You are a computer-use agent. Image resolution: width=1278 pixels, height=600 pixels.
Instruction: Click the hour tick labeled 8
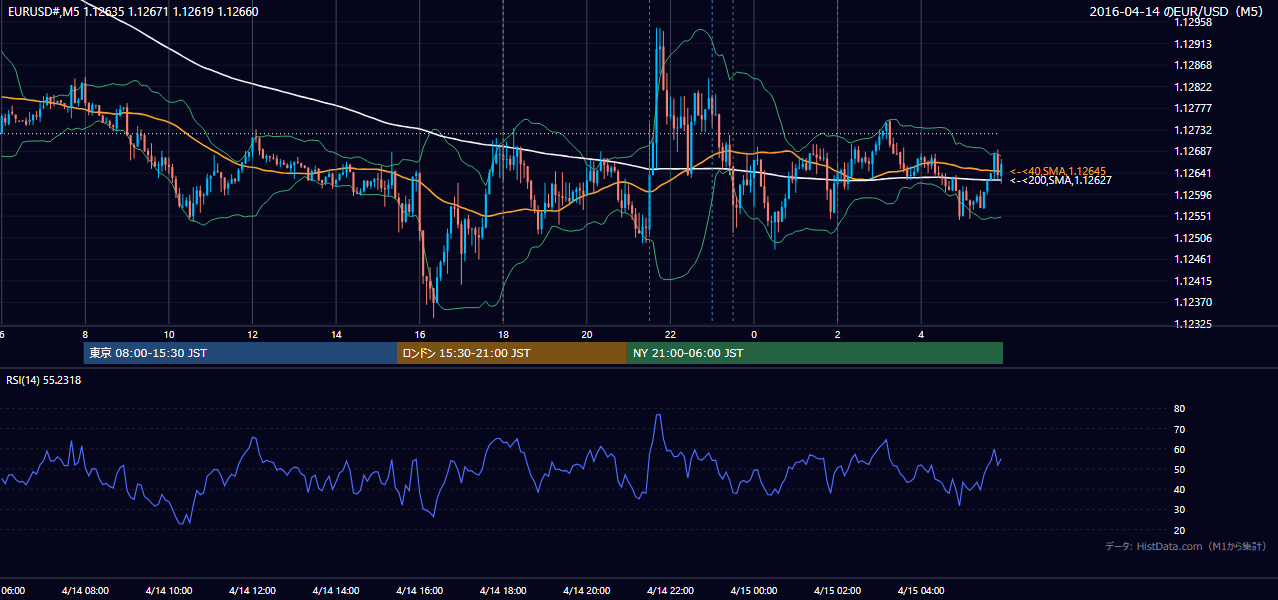pos(85,334)
